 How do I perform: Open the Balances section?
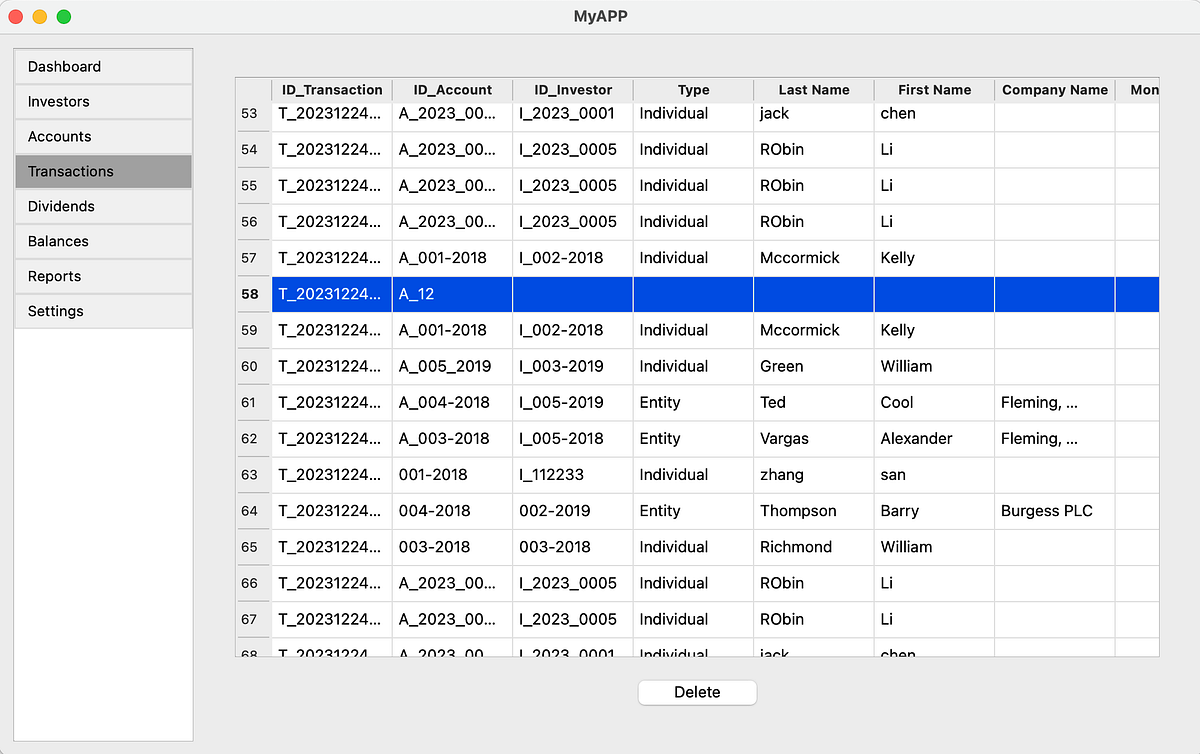click(x=58, y=241)
